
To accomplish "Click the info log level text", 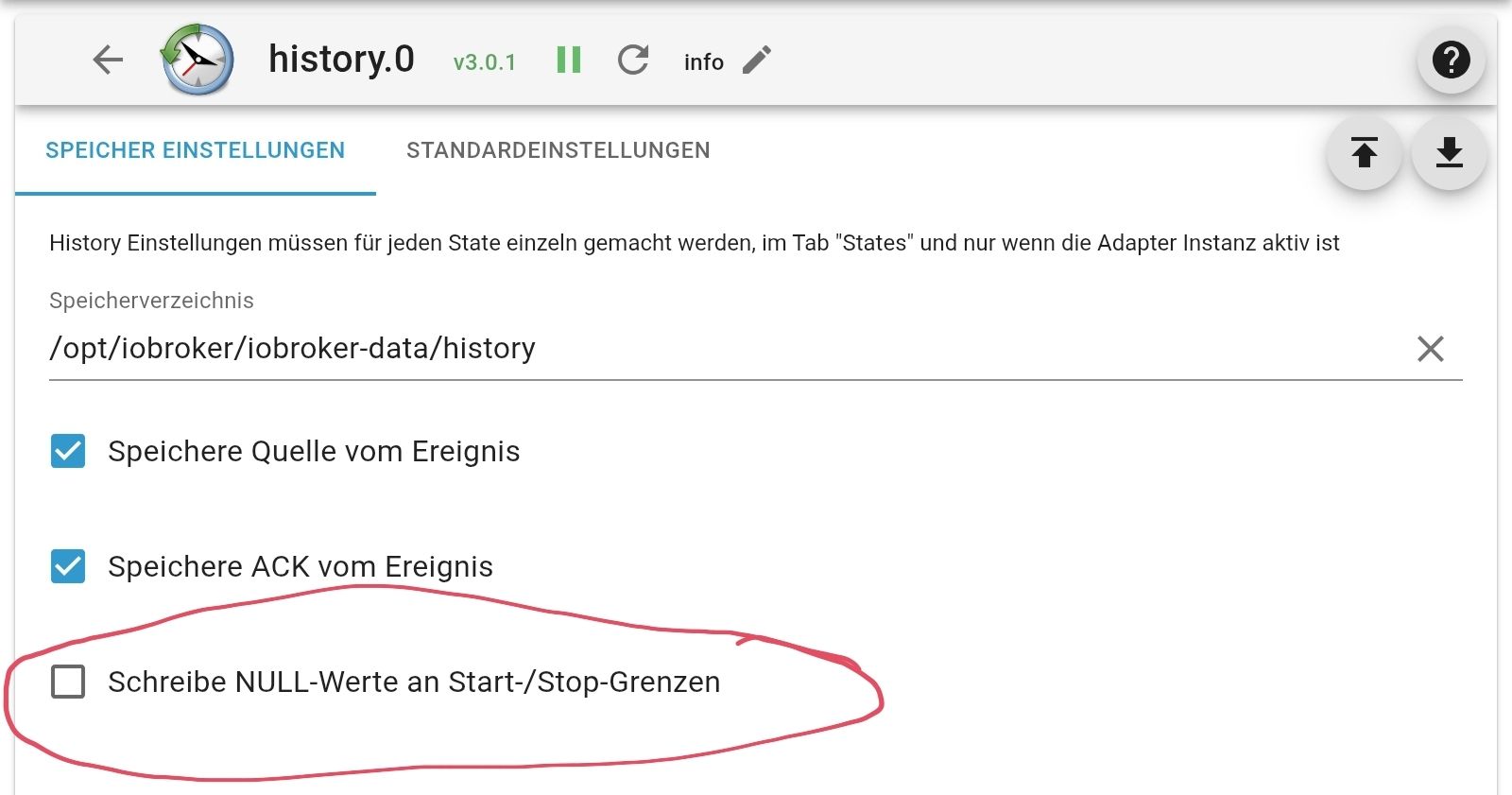I will tap(704, 61).
